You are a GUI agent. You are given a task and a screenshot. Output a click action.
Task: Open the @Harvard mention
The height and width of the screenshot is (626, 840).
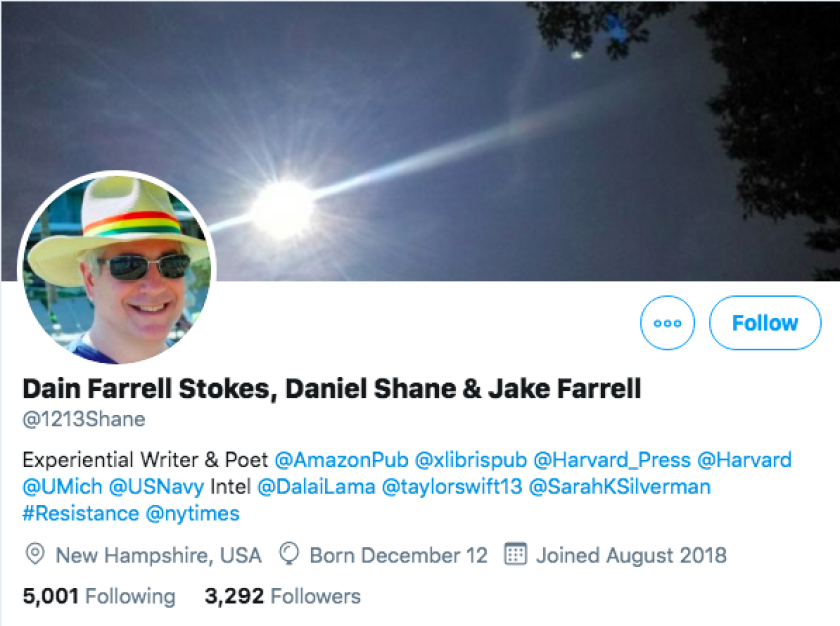[x=745, y=460]
